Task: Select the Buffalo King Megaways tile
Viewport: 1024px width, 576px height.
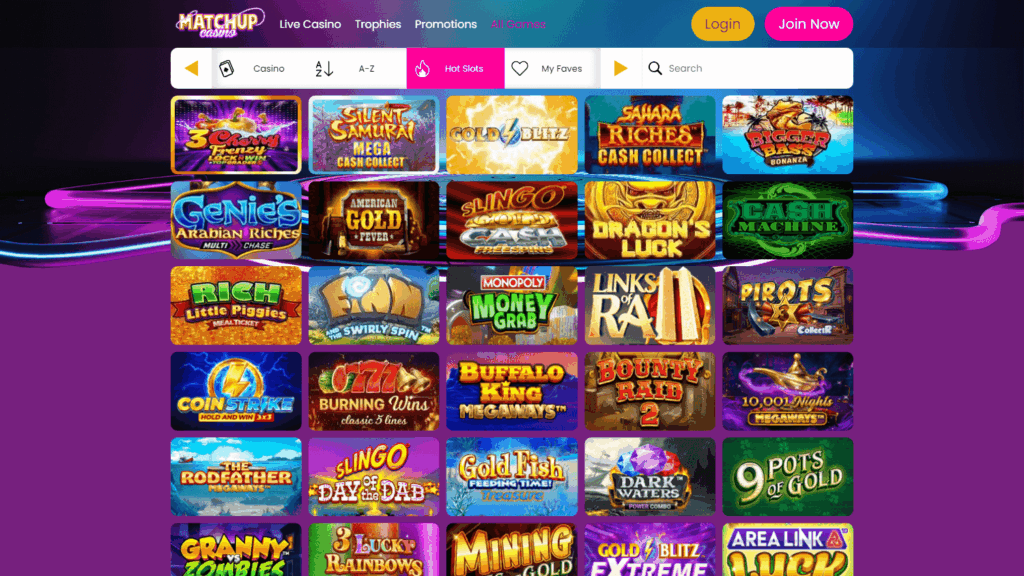Action: coord(512,391)
